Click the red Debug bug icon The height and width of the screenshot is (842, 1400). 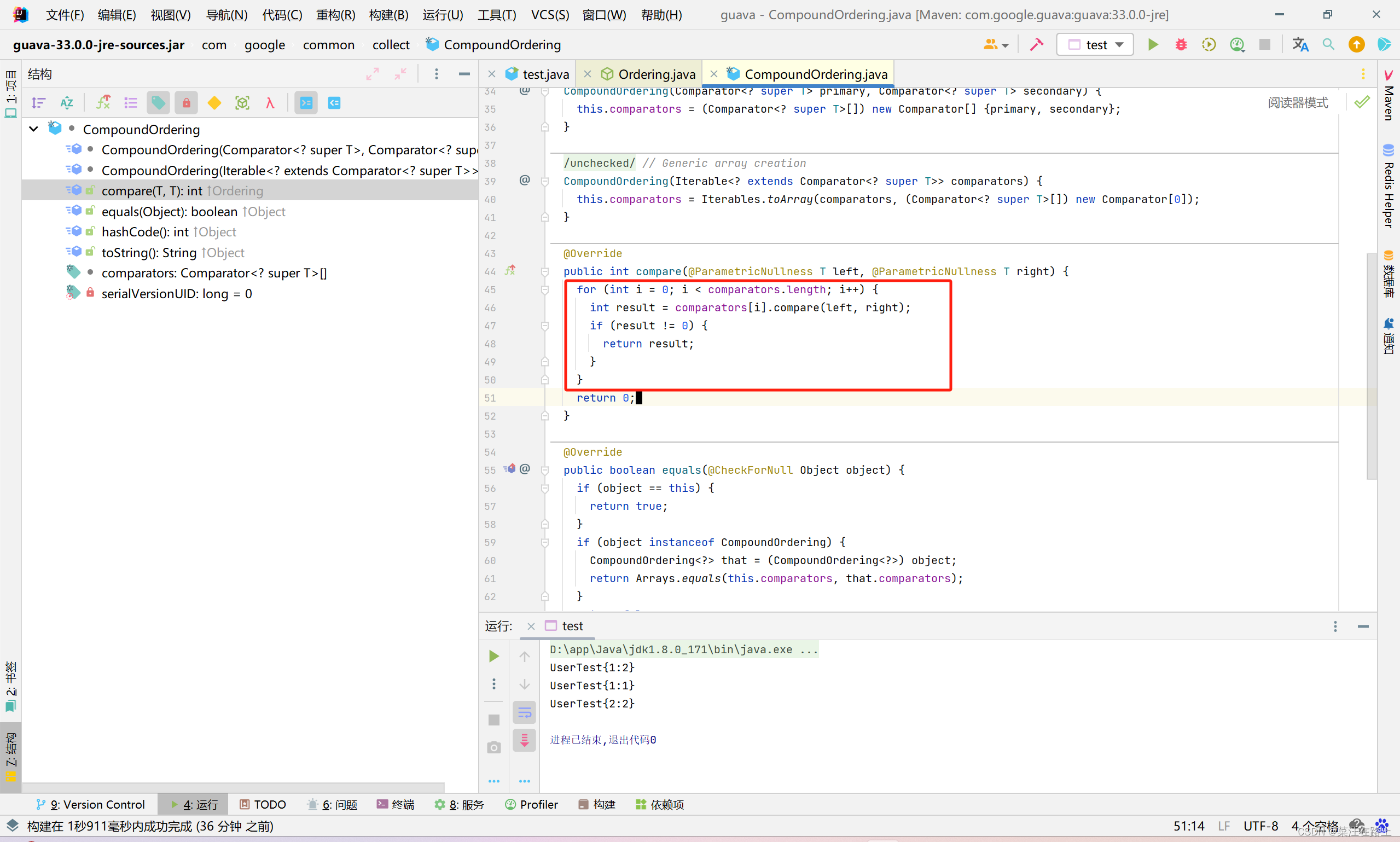1181,44
